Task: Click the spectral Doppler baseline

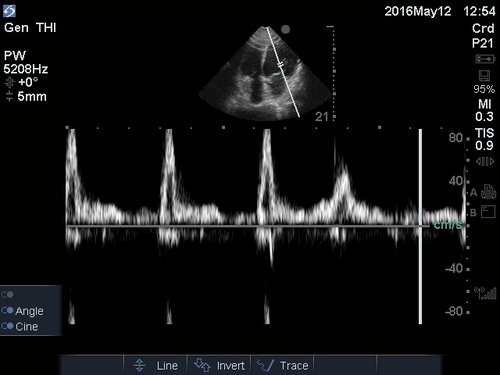Action: pyautogui.click(x=247, y=226)
